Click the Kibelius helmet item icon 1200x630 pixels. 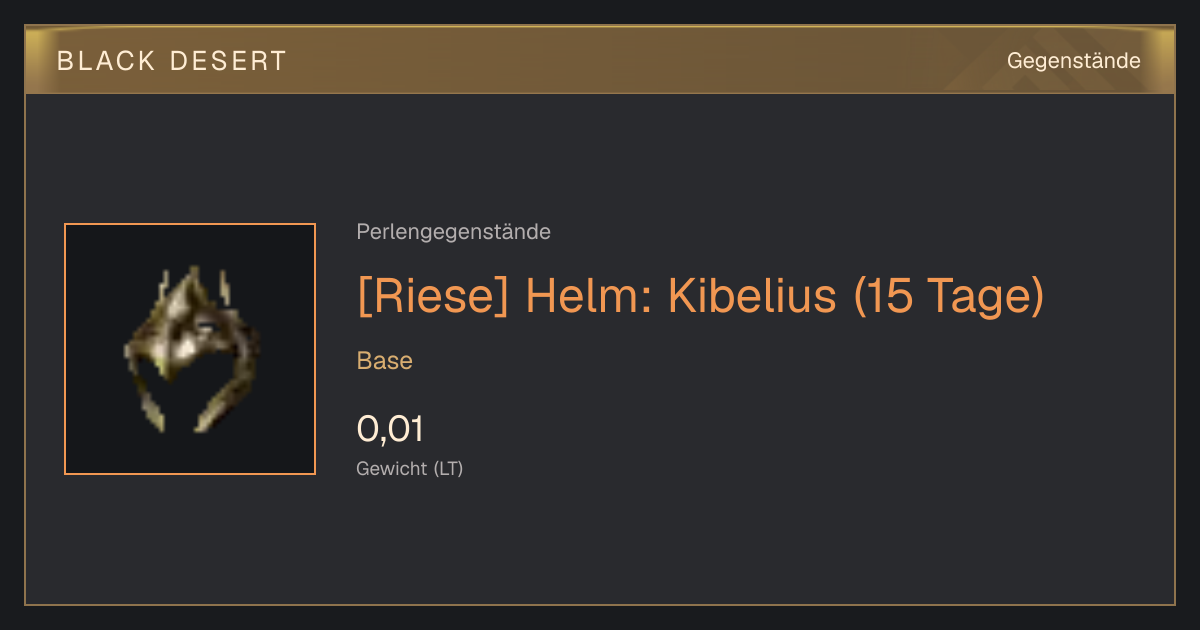point(190,349)
